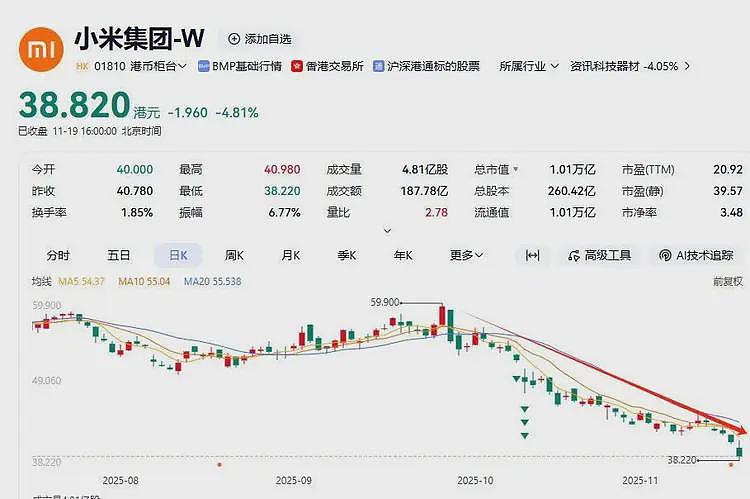Click the 沪深港通标的股票 badge icon
The image size is (750, 499).
pos(379,67)
